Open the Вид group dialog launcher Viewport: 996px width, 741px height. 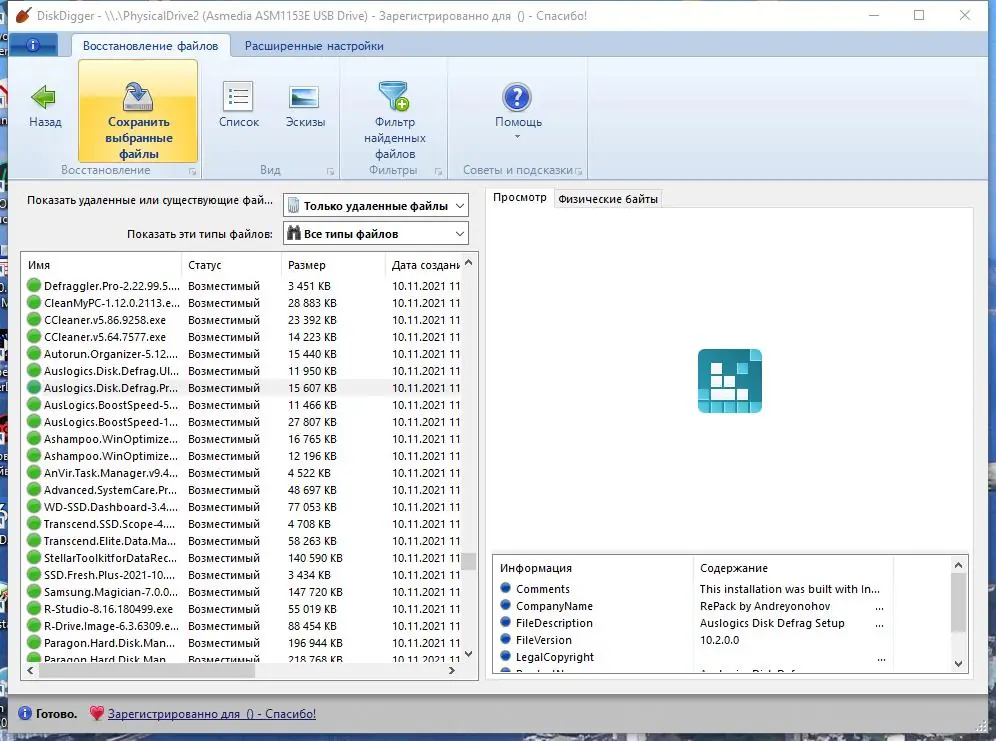[x=330, y=171]
